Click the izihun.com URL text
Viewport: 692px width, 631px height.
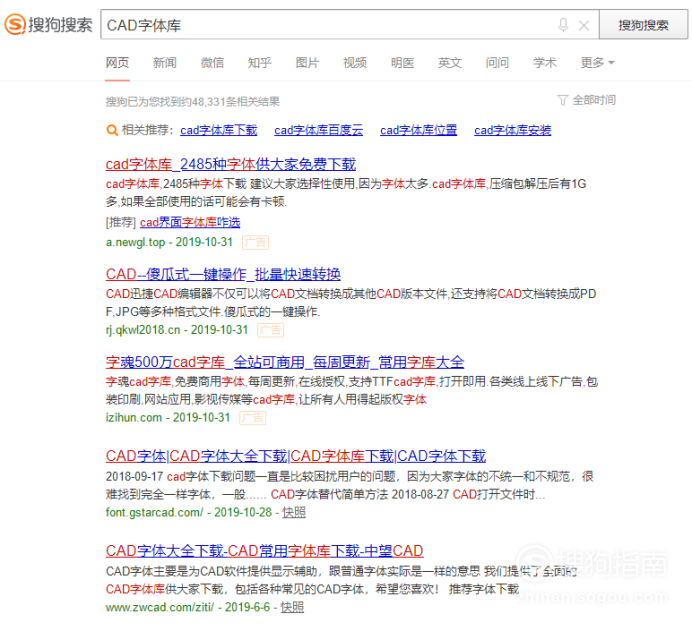[x=134, y=417]
